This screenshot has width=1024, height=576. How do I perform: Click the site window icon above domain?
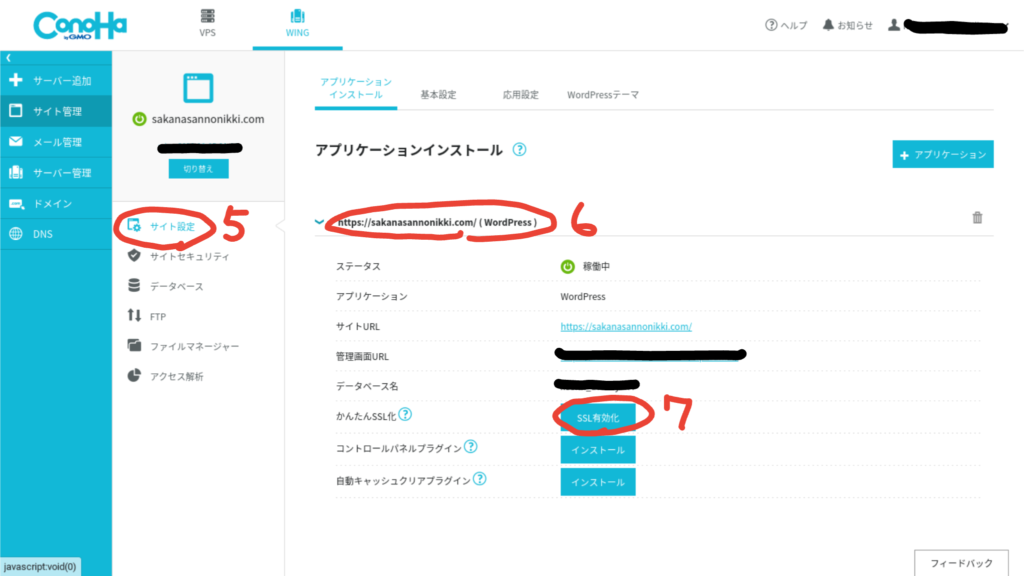click(198, 88)
